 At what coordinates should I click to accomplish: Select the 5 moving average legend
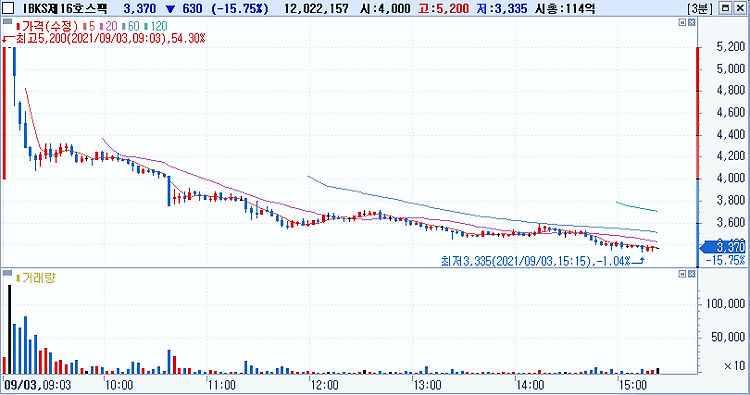[x=89, y=26]
